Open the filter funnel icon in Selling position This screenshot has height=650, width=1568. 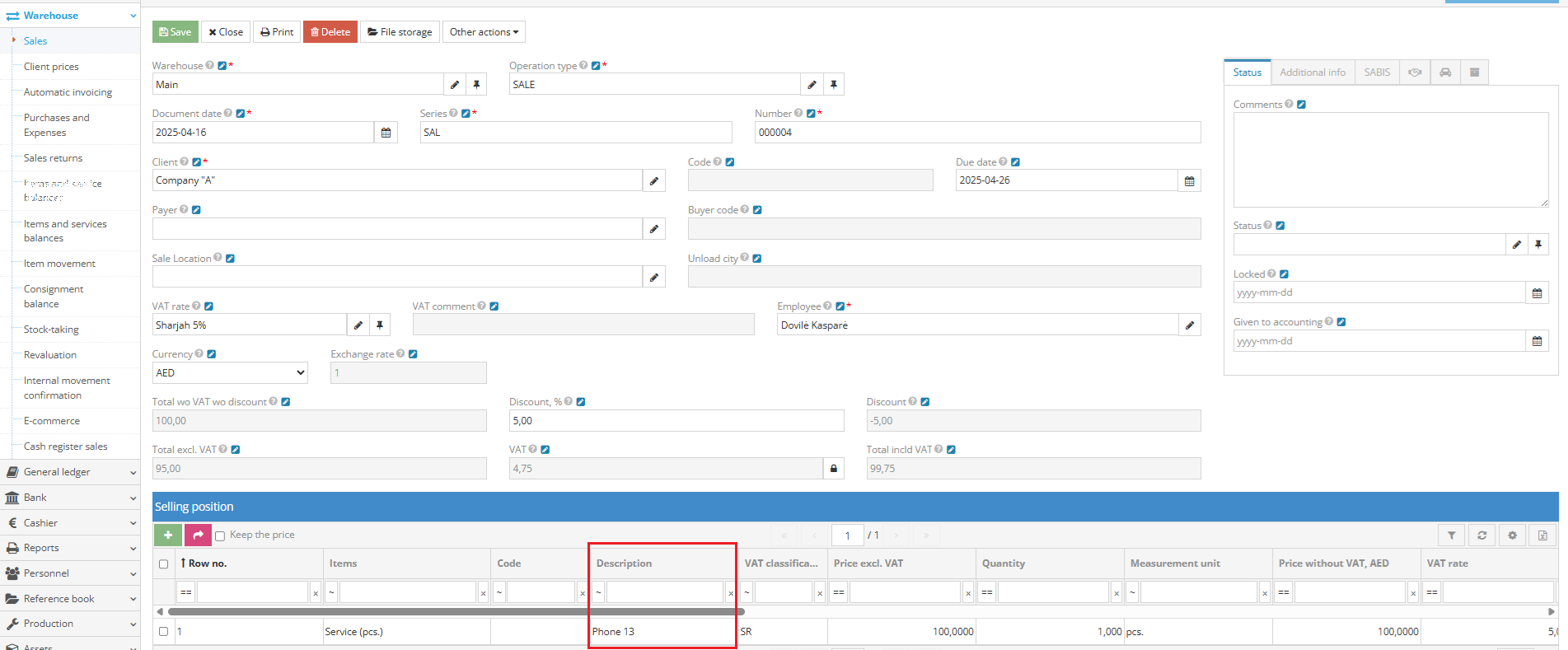coord(1451,535)
